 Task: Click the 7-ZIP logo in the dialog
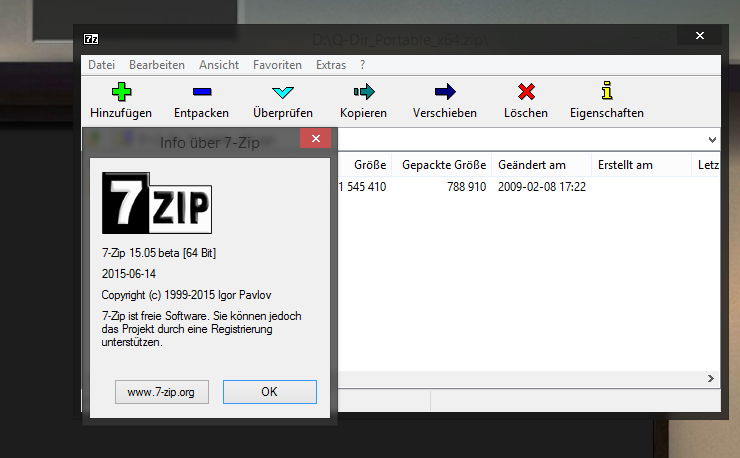157,203
